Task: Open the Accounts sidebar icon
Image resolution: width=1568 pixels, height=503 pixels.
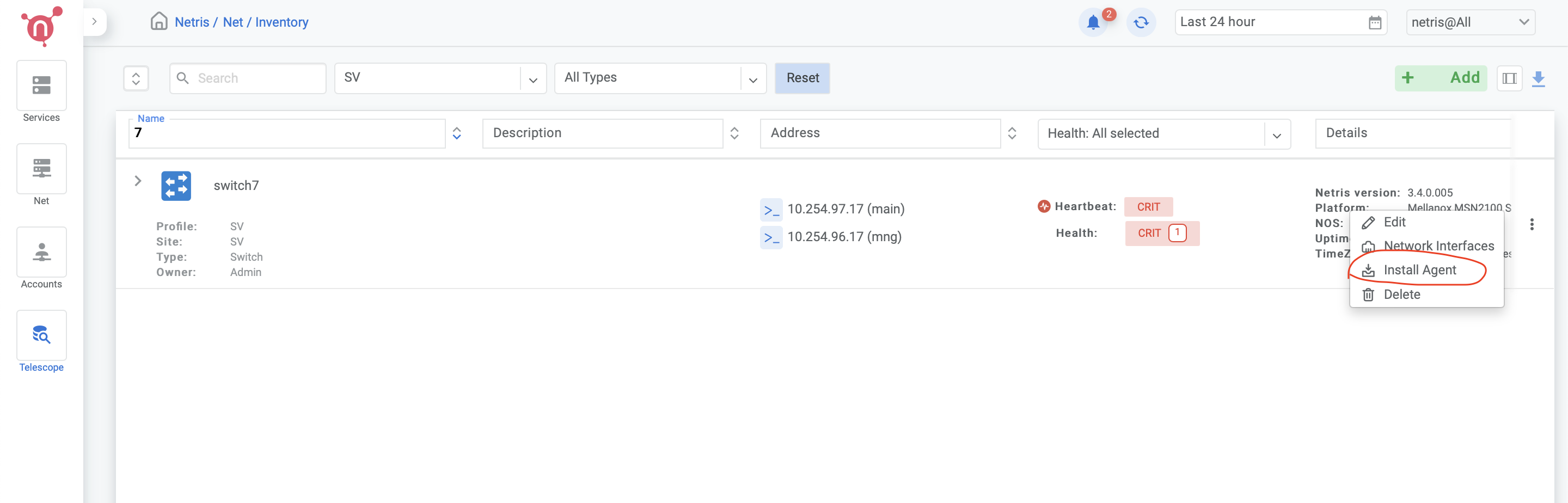Action: pos(41,252)
